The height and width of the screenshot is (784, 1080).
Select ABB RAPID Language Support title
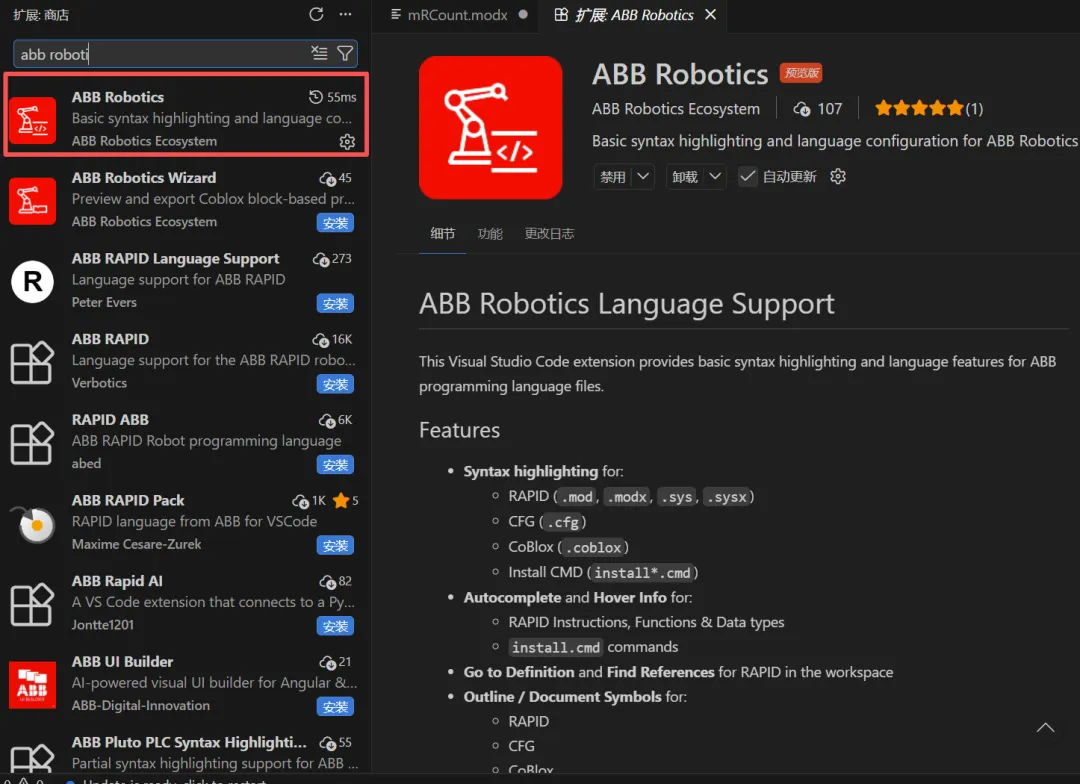click(x=176, y=258)
